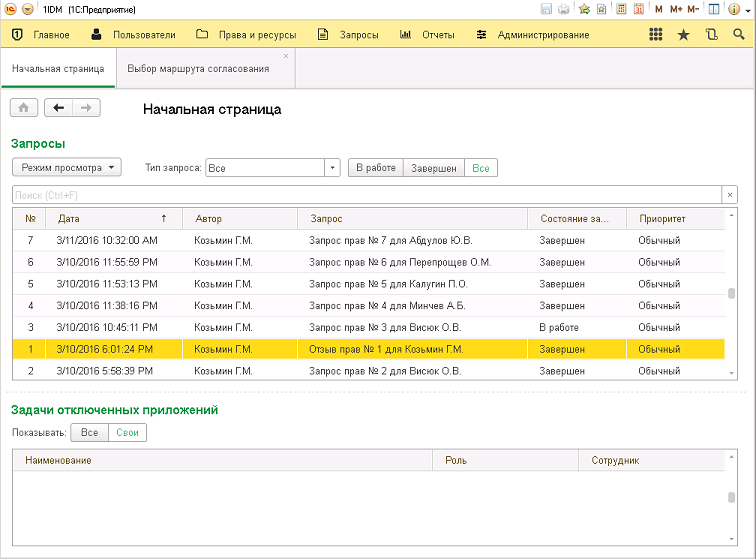This screenshot has width=756, height=559.
Task: Open the functions menu grid icon
Action: tap(656, 35)
